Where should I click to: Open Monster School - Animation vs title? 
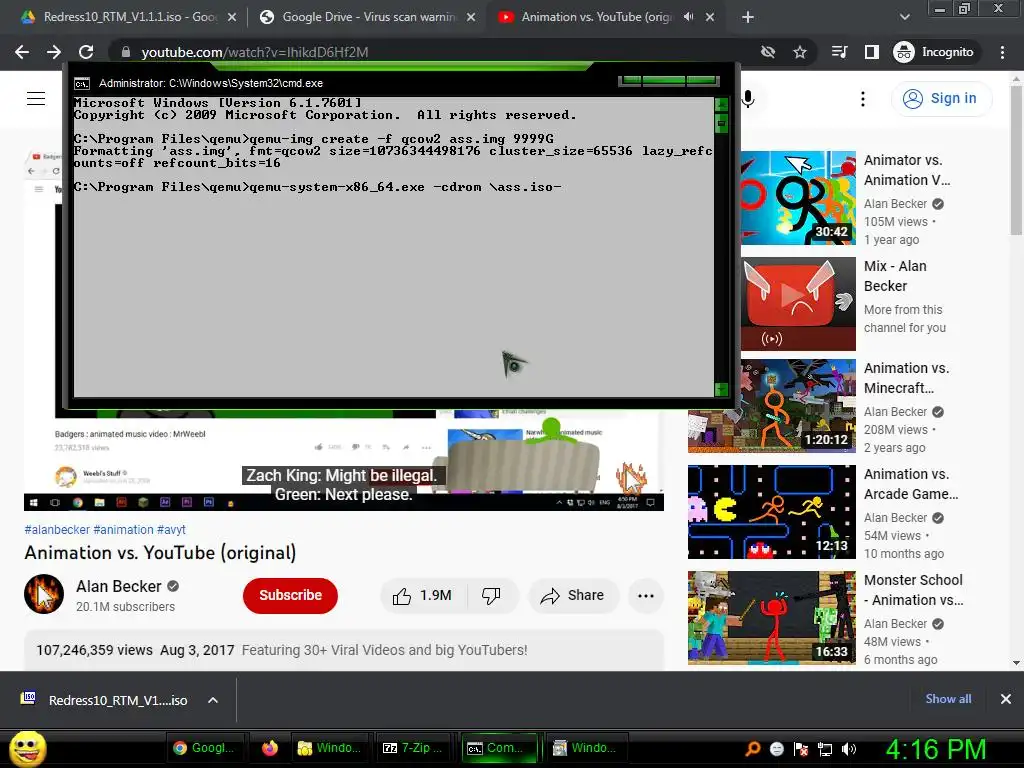pyautogui.click(x=913, y=590)
